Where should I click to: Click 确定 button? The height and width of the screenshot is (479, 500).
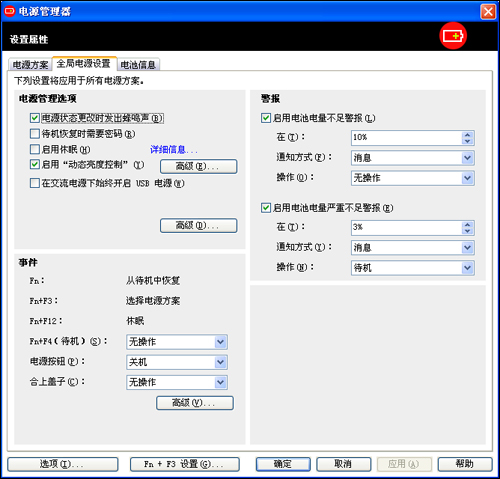[x=283, y=464]
